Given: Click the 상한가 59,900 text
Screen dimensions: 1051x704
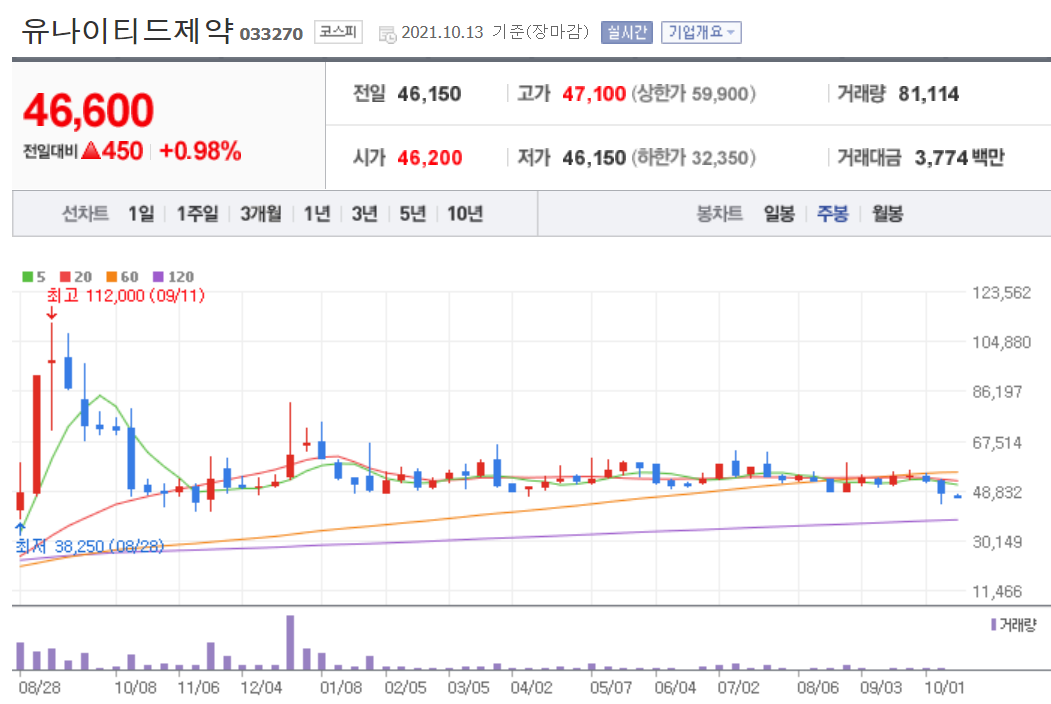Looking at the screenshot, I should tap(694, 94).
